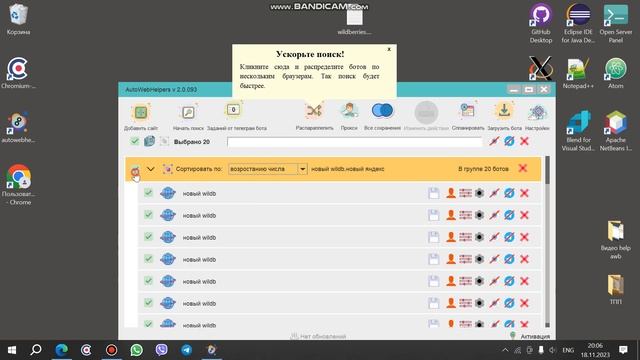Close the Ускорьте поиск tooltip

click(x=389, y=49)
